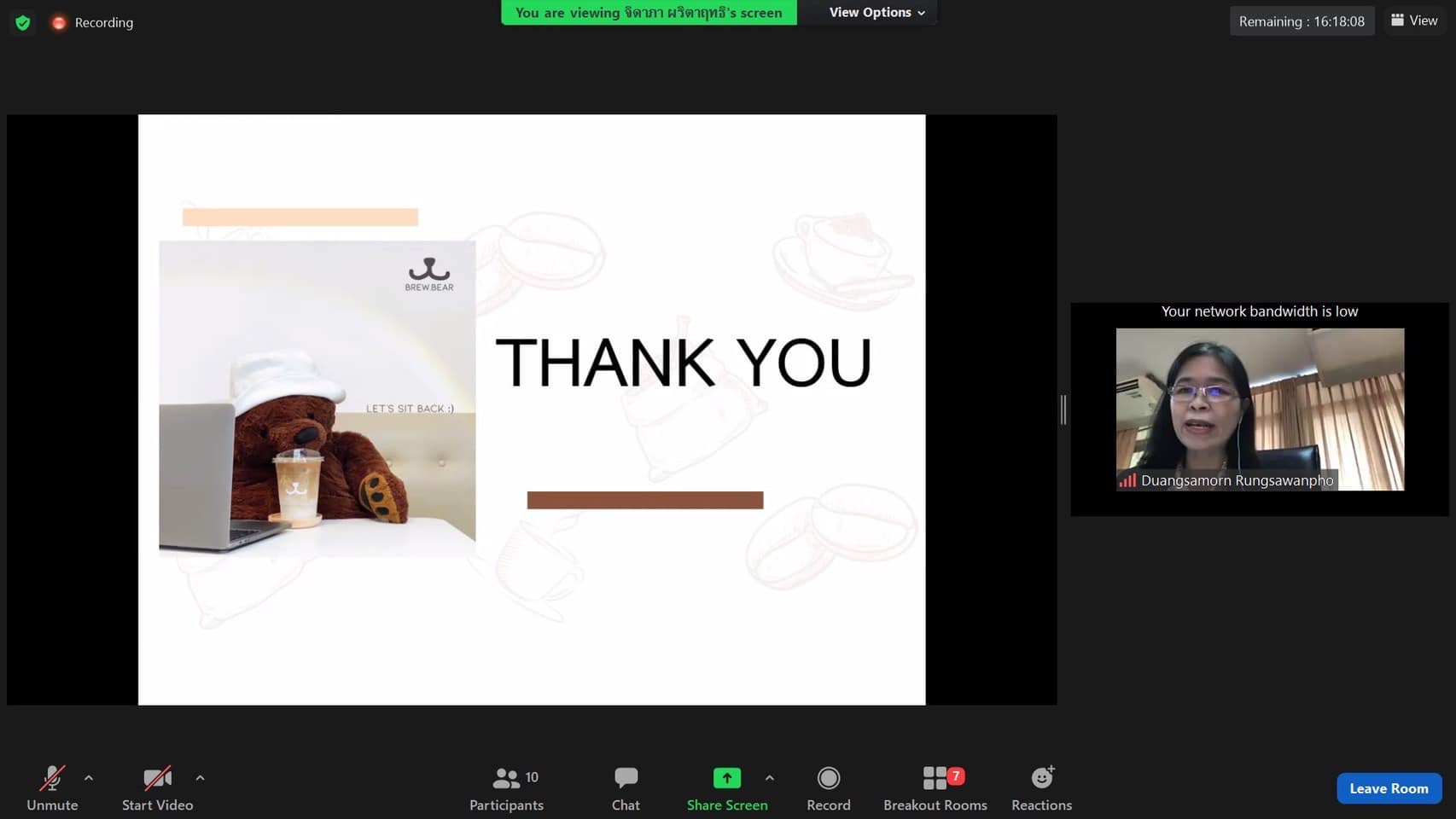Leave Room via the blue button
1456x819 pixels.
click(x=1389, y=788)
